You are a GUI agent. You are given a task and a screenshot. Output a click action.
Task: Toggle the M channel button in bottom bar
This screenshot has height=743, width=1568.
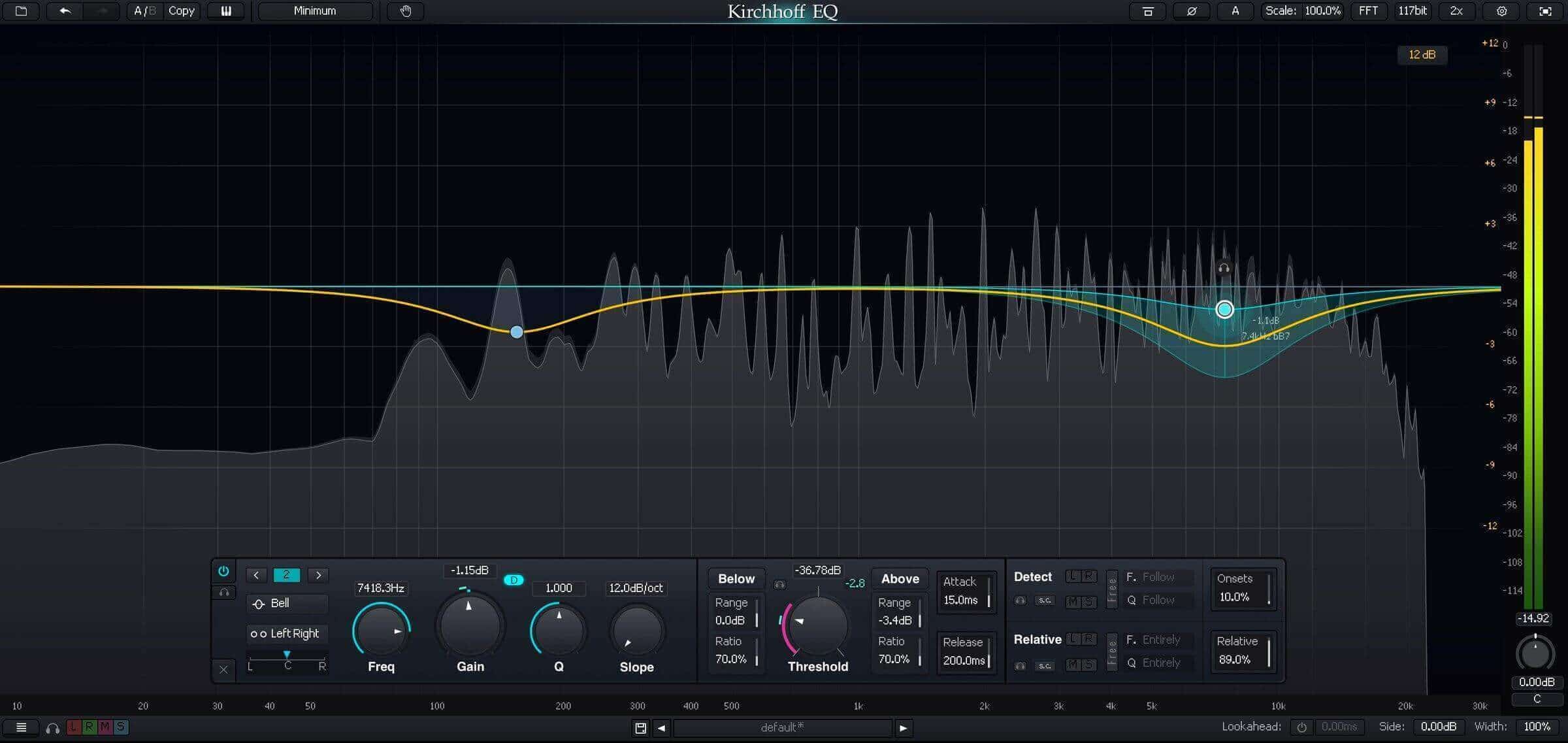[105, 727]
